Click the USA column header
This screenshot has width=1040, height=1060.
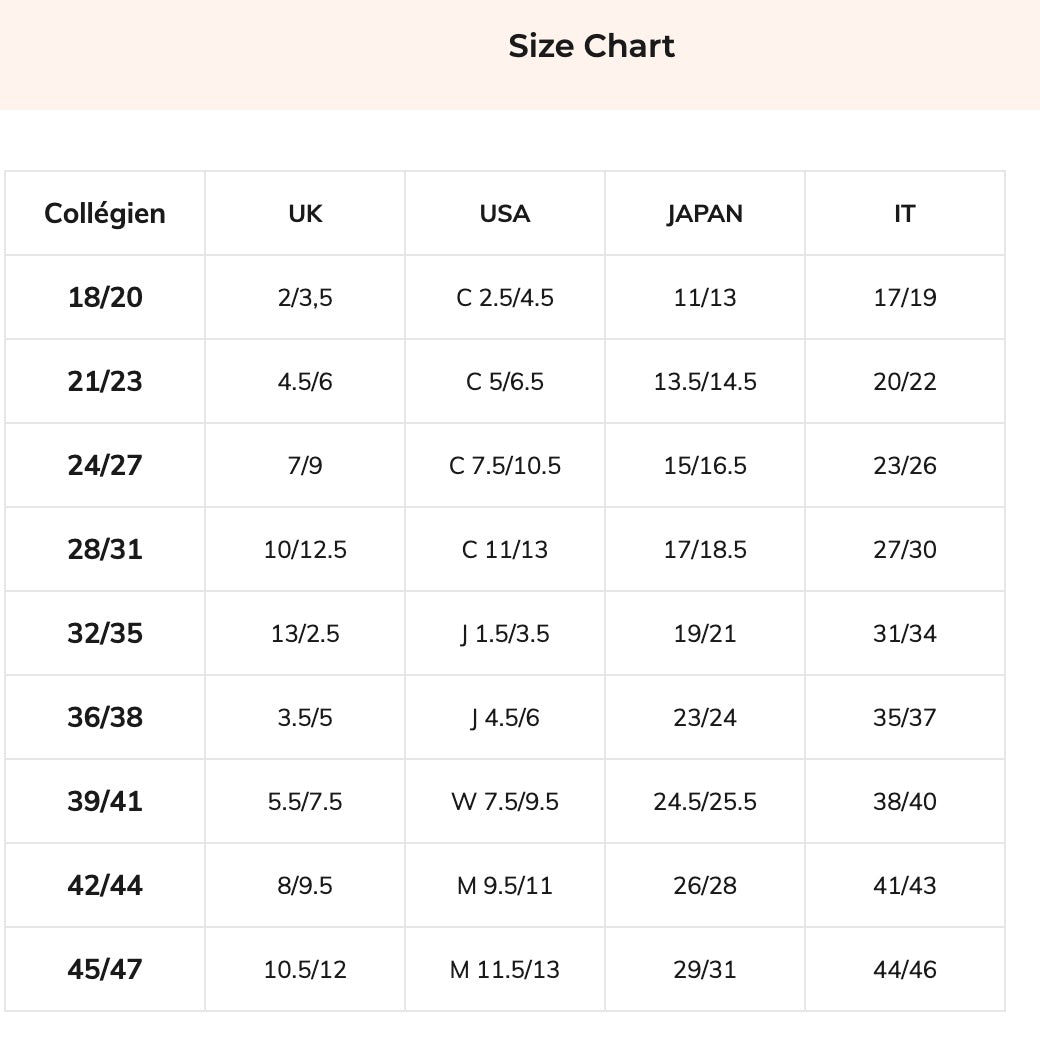[x=505, y=213]
